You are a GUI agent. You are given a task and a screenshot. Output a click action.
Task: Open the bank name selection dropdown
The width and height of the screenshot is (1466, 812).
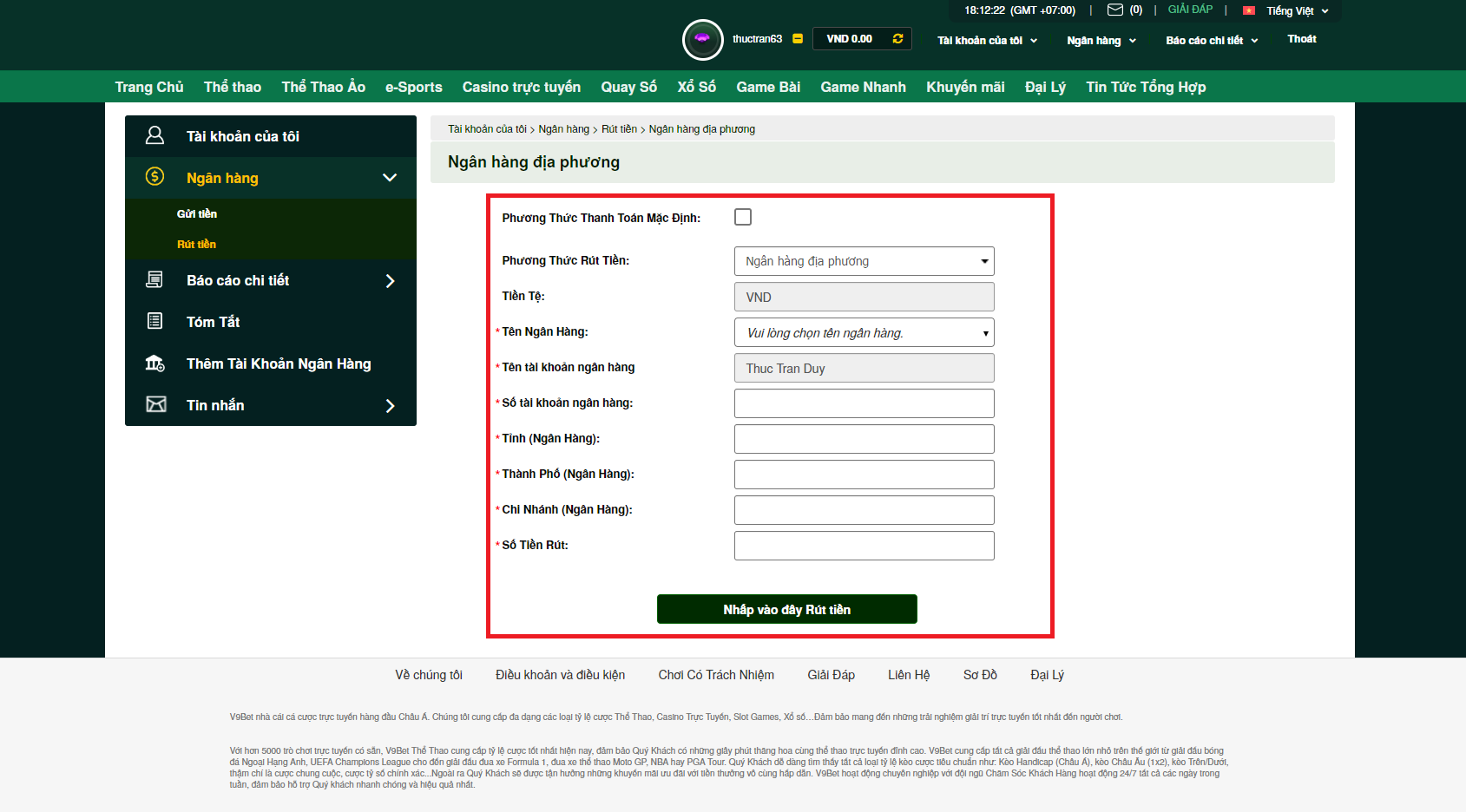pyautogui.click(x=864, y=333)
